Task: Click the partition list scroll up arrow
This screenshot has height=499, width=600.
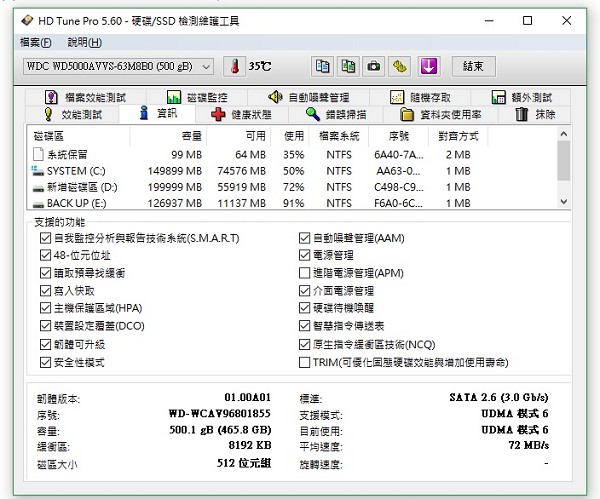Action: click(x=563, y=134)
